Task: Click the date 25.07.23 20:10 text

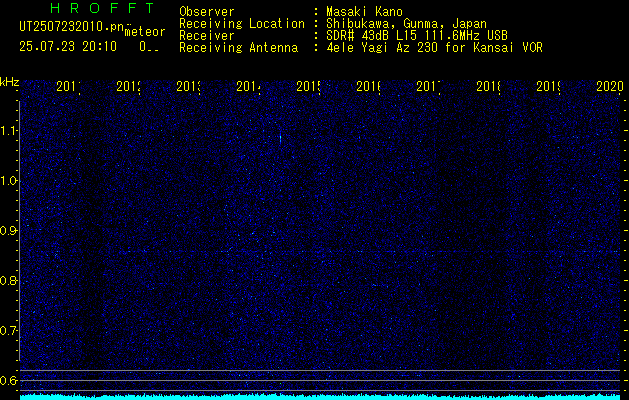Action: point(68,47)
